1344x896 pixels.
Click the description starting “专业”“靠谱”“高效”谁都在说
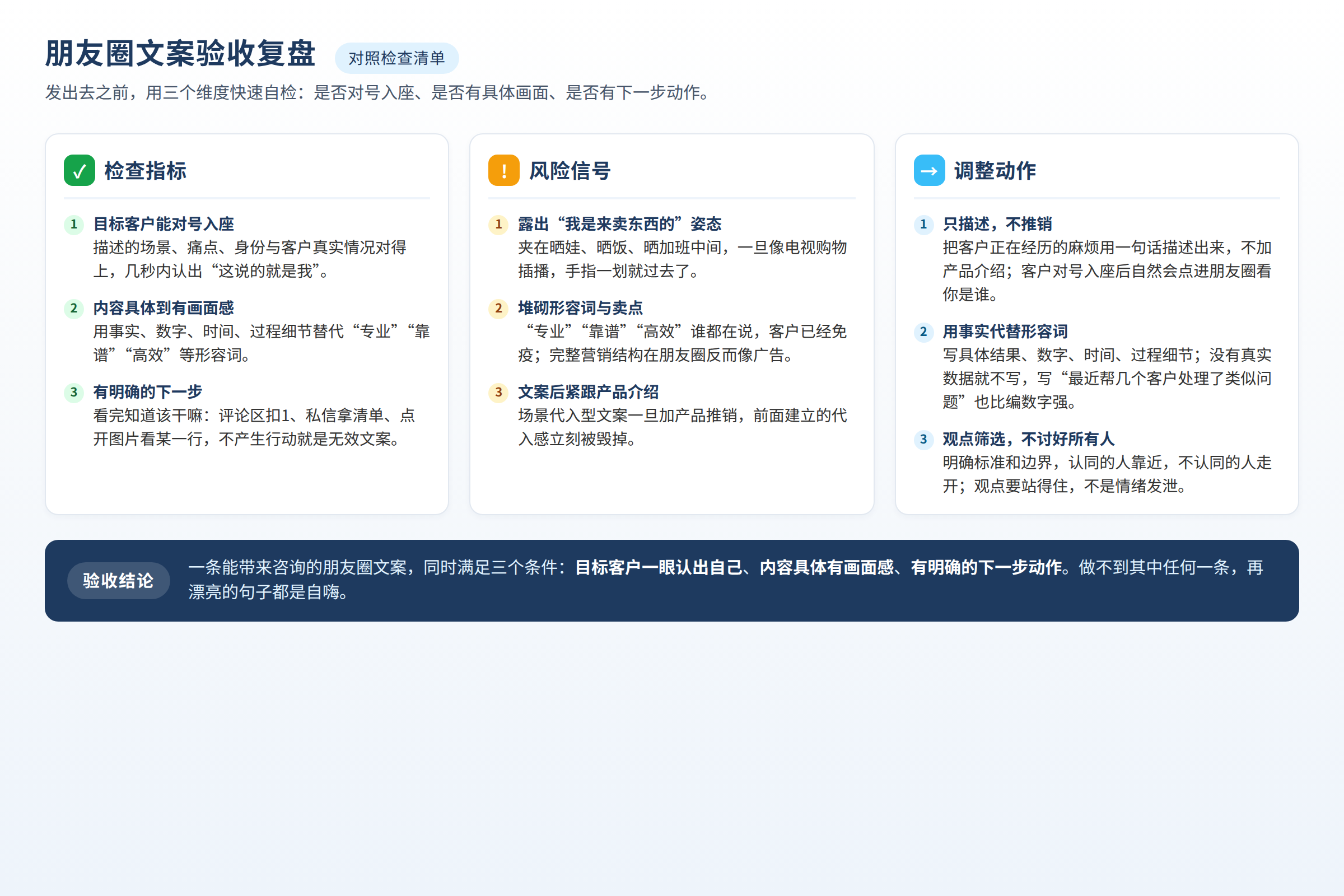683,343
